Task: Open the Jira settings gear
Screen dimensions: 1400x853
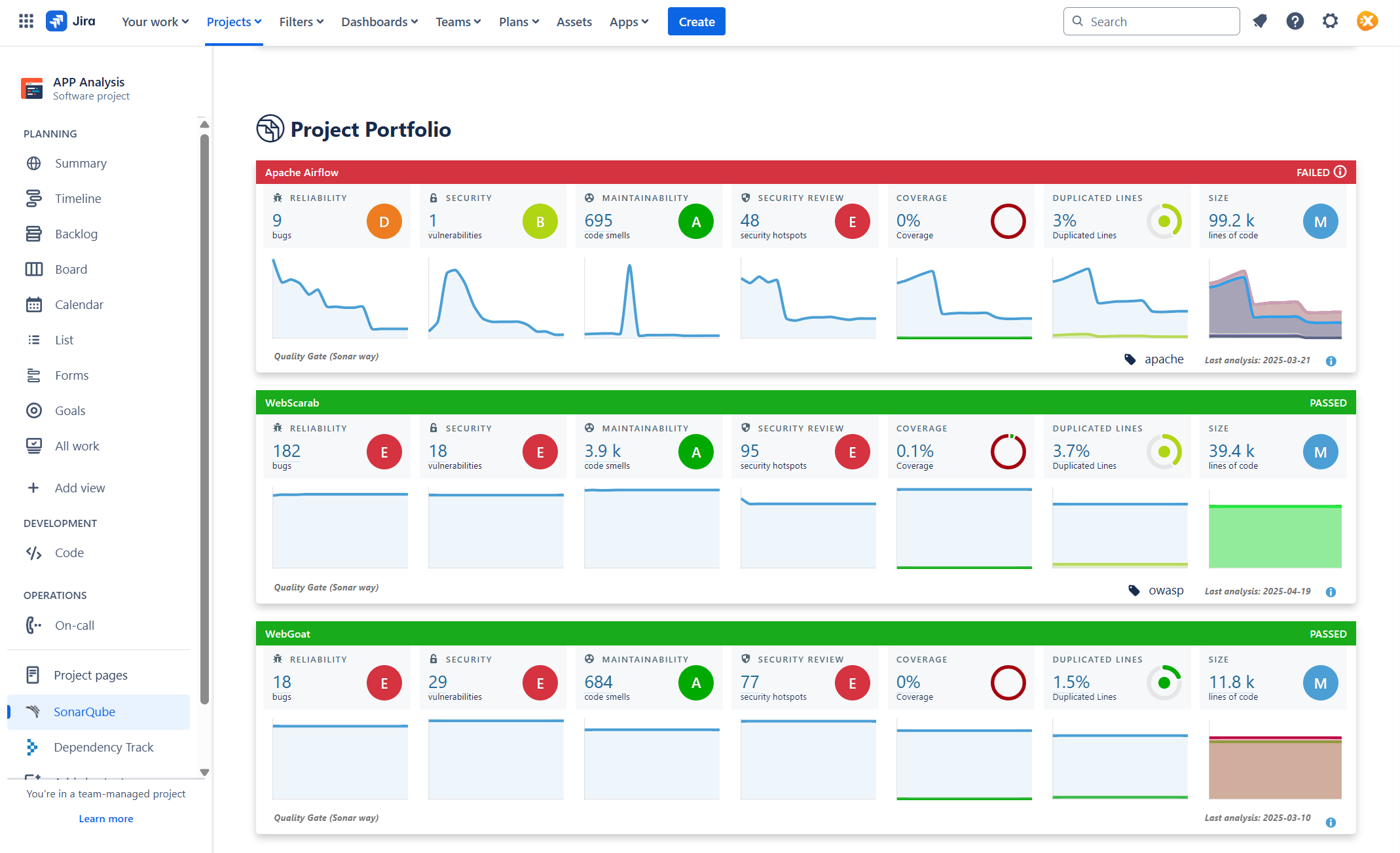Action: [x=1330, y=20]
